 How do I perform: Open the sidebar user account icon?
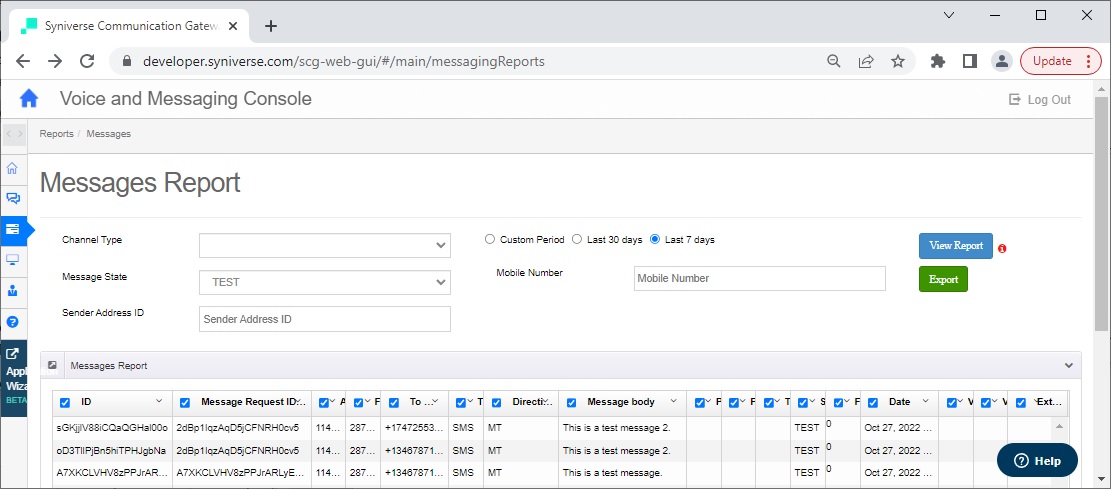12,291
